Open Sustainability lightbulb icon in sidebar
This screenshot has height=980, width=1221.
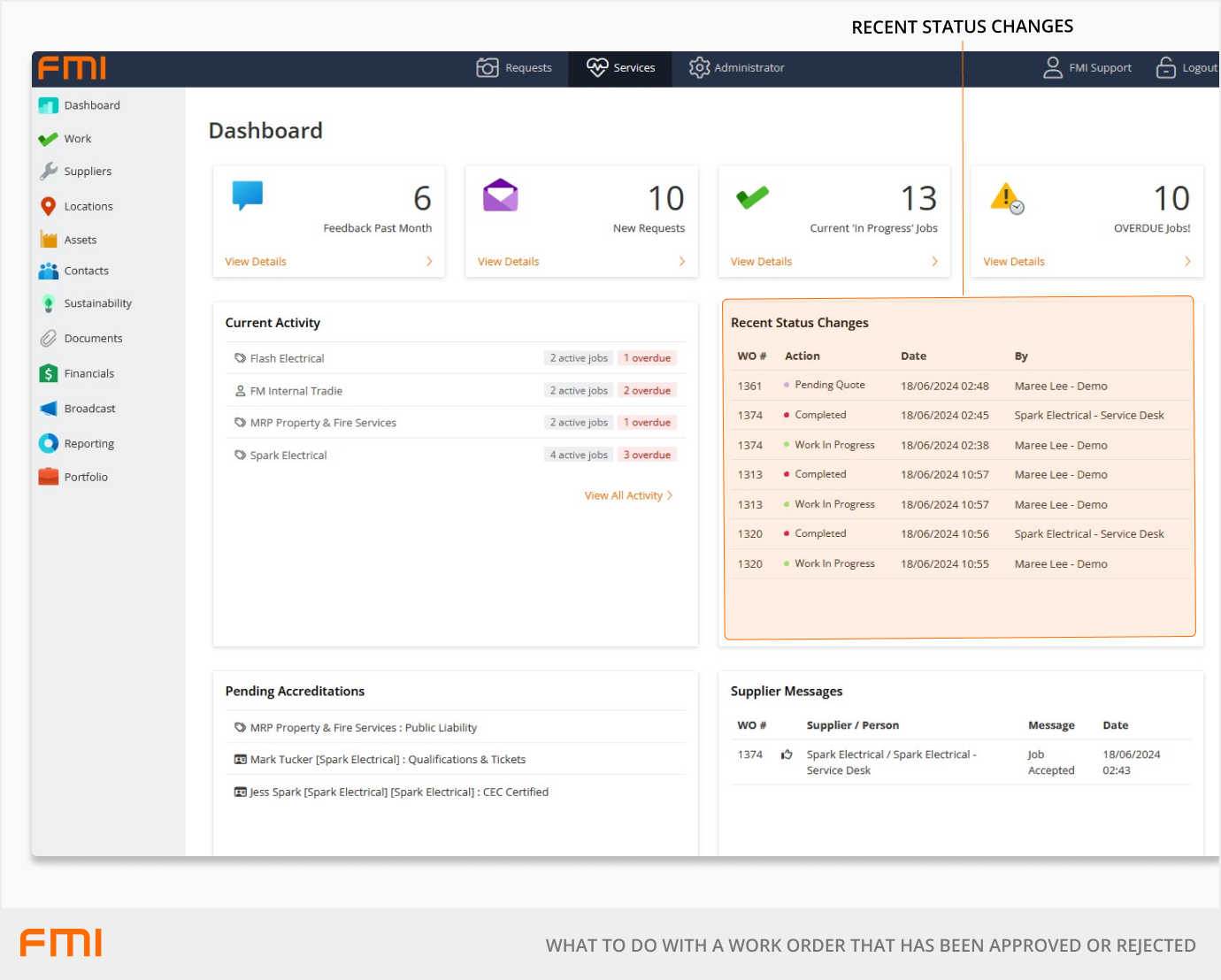[49, 303]
